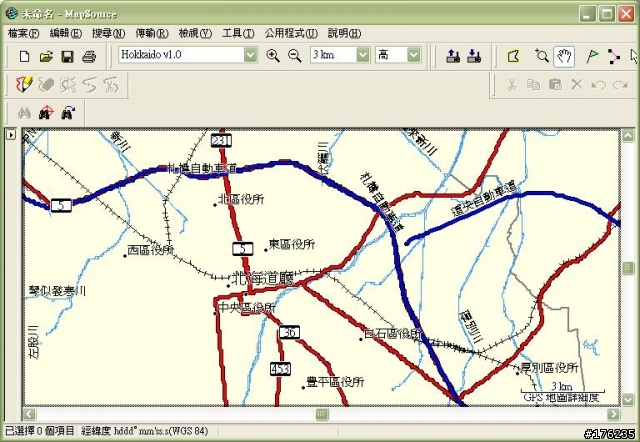Click the 琴似發寒川 river label
The width and height of the screenshot is (640, 442).
coord(57,291)
